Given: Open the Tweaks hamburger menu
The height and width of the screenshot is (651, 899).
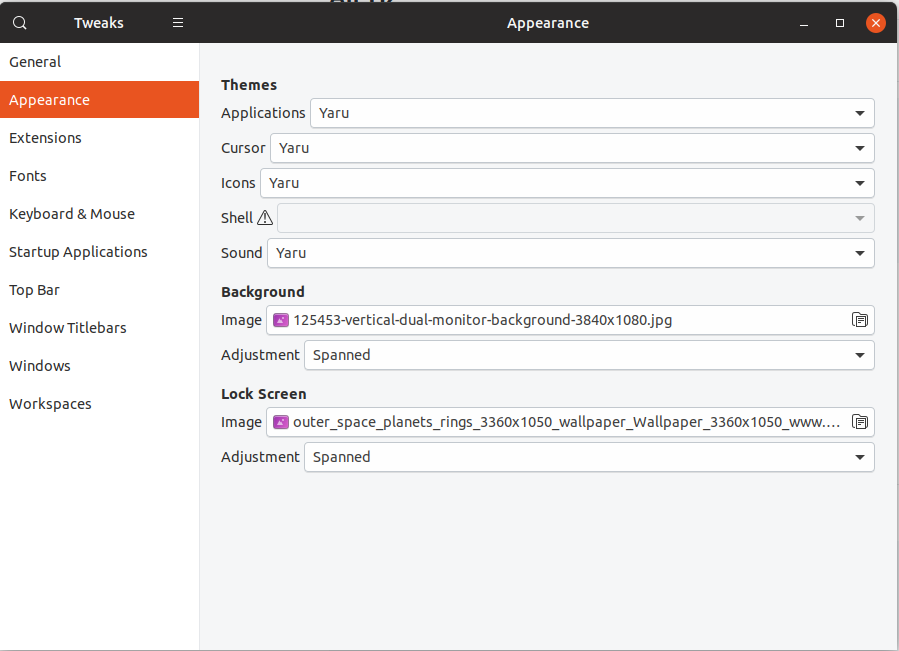Looking at the screenshot, I should tap(178, 23).
